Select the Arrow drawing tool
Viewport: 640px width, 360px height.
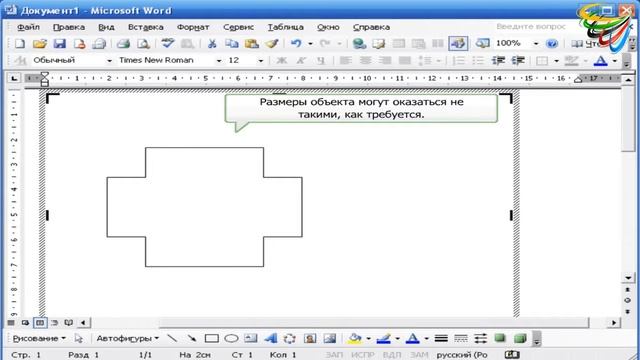[191, 338]
